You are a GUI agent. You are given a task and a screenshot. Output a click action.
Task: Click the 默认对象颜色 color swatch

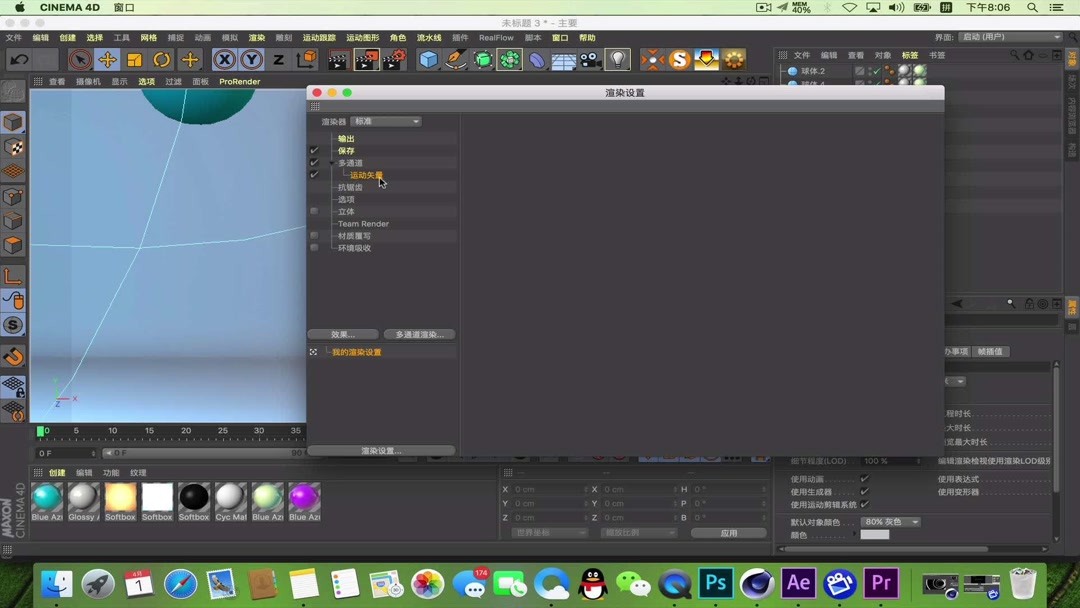pyautogui.click(x=874, y=534)
